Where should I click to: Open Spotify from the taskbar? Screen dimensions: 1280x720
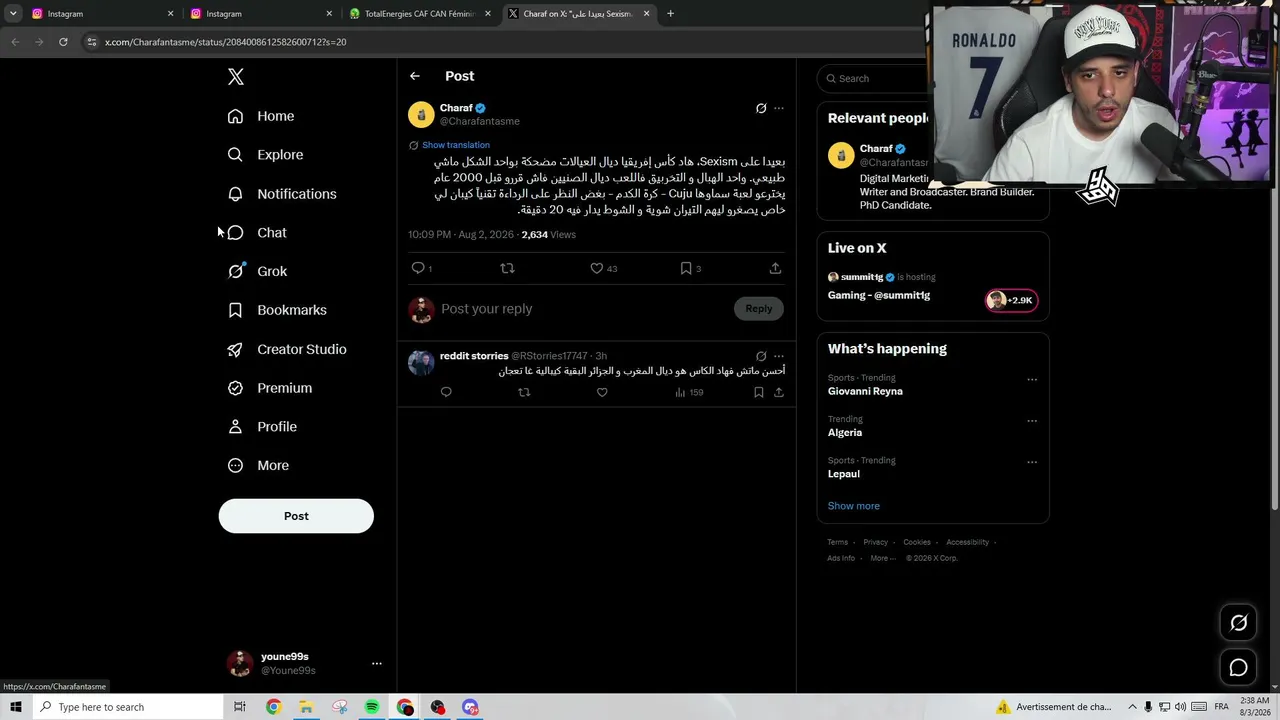(372, 707)
